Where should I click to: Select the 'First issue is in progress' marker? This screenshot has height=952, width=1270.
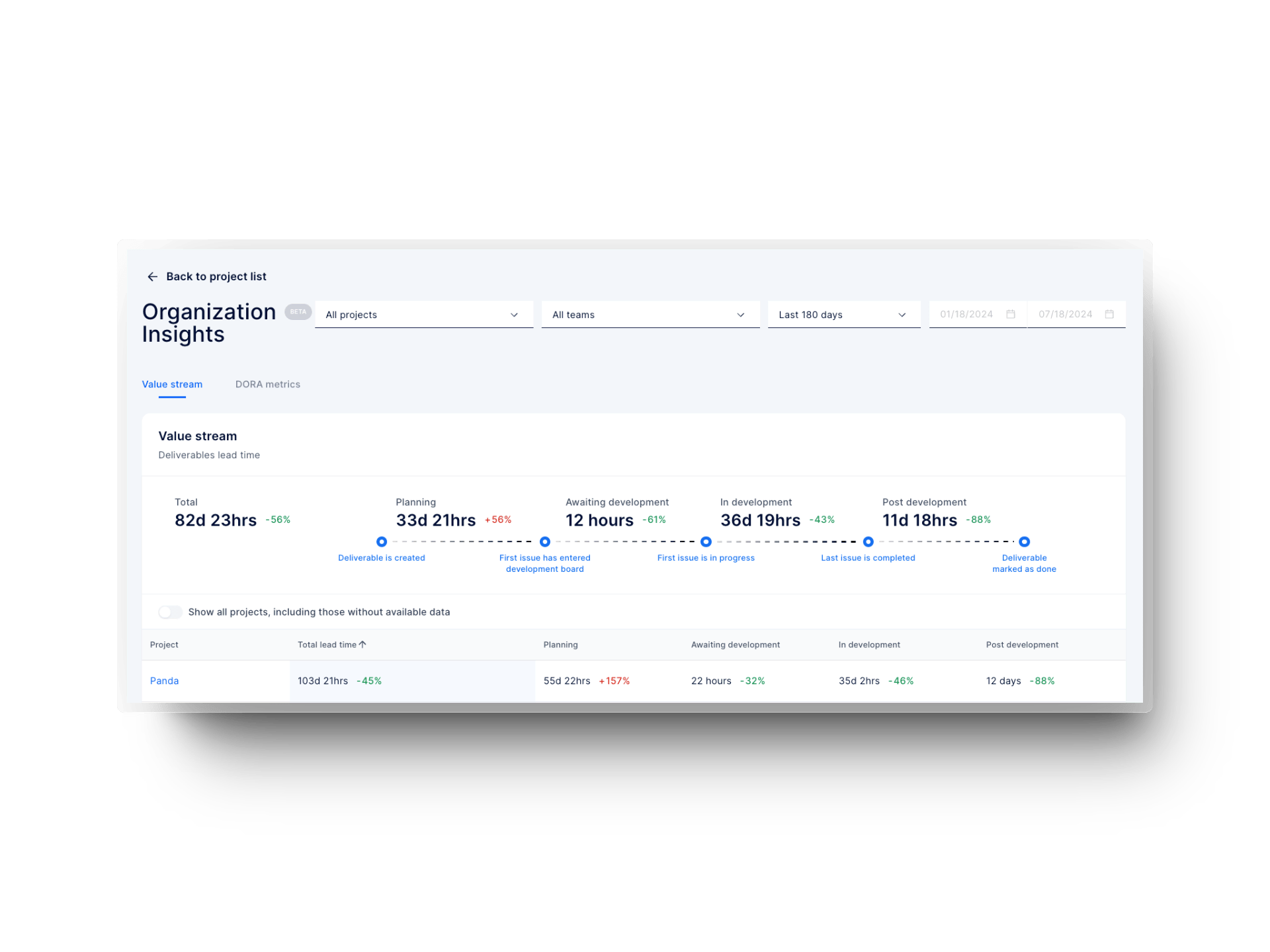coord(706,541)
